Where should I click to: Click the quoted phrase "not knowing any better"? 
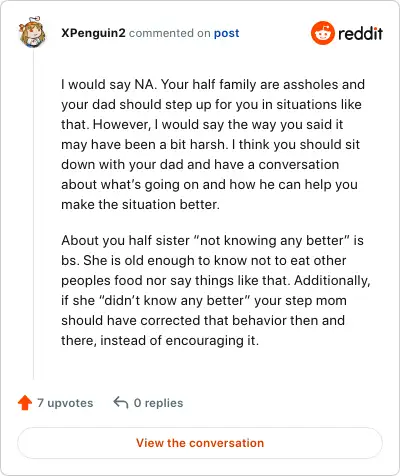(x=271, y=240)
